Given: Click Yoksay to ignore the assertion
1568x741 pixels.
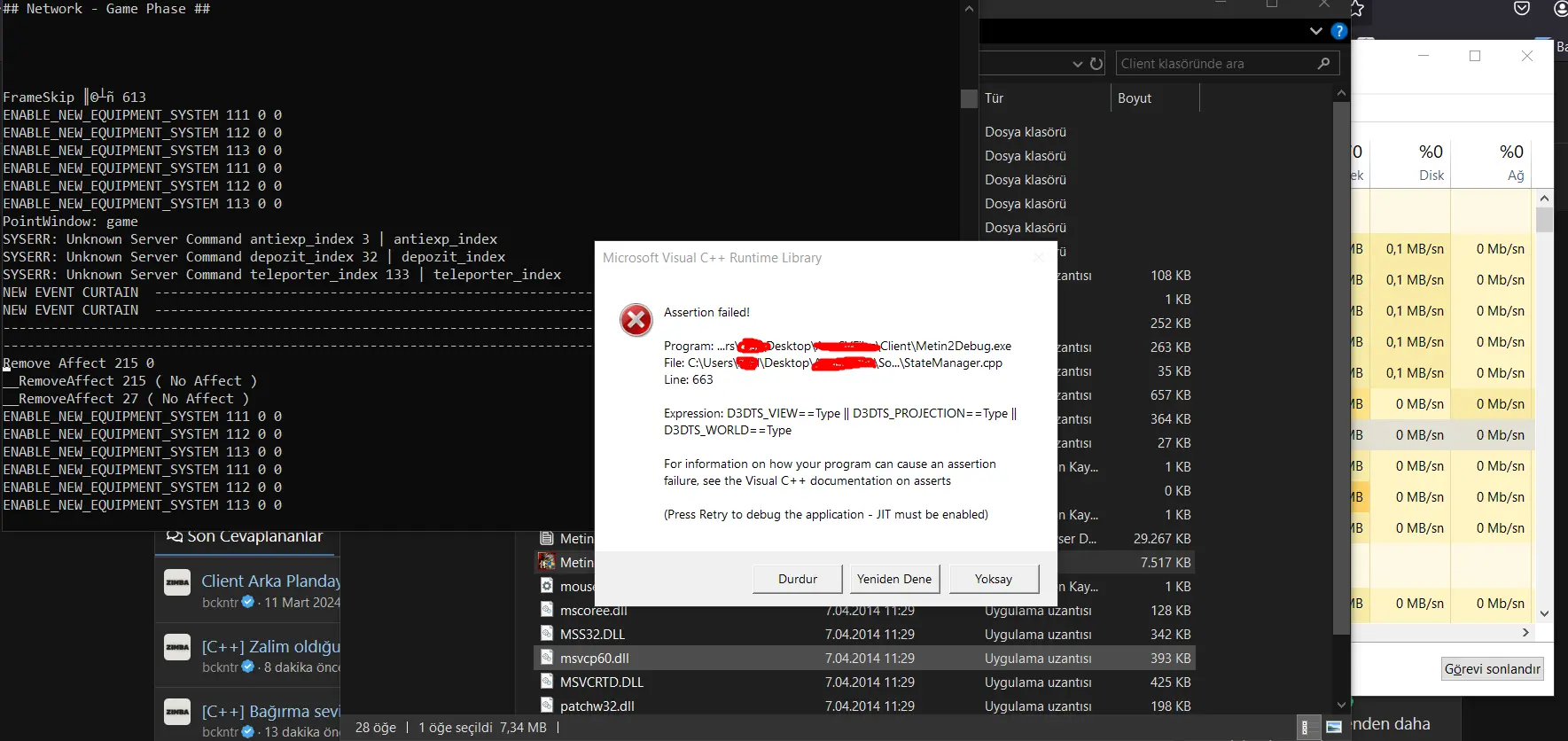Looking at the screenshot, I should pyautogui.click(x=993, y=579).
